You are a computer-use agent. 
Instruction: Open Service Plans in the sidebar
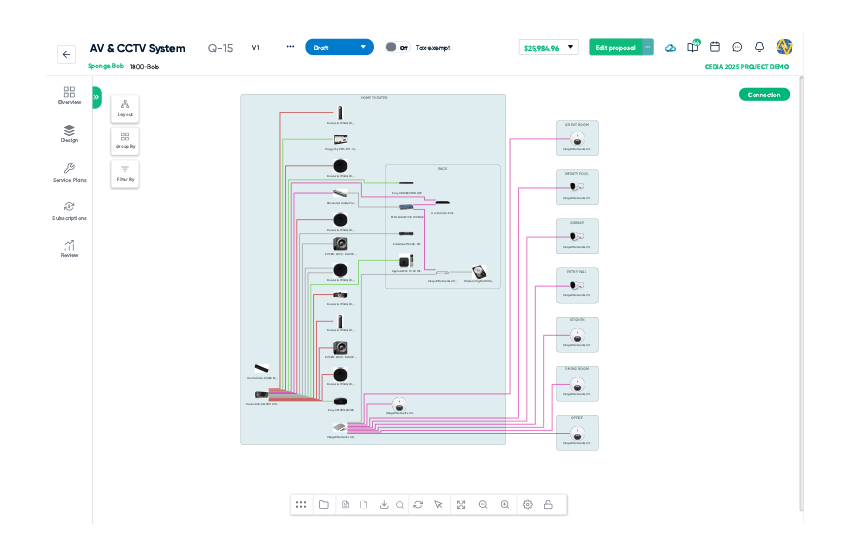coord(69,172)
